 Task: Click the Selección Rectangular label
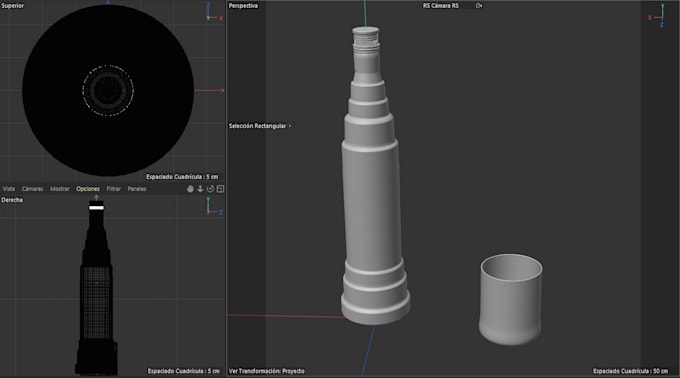(x=257, y=126)
